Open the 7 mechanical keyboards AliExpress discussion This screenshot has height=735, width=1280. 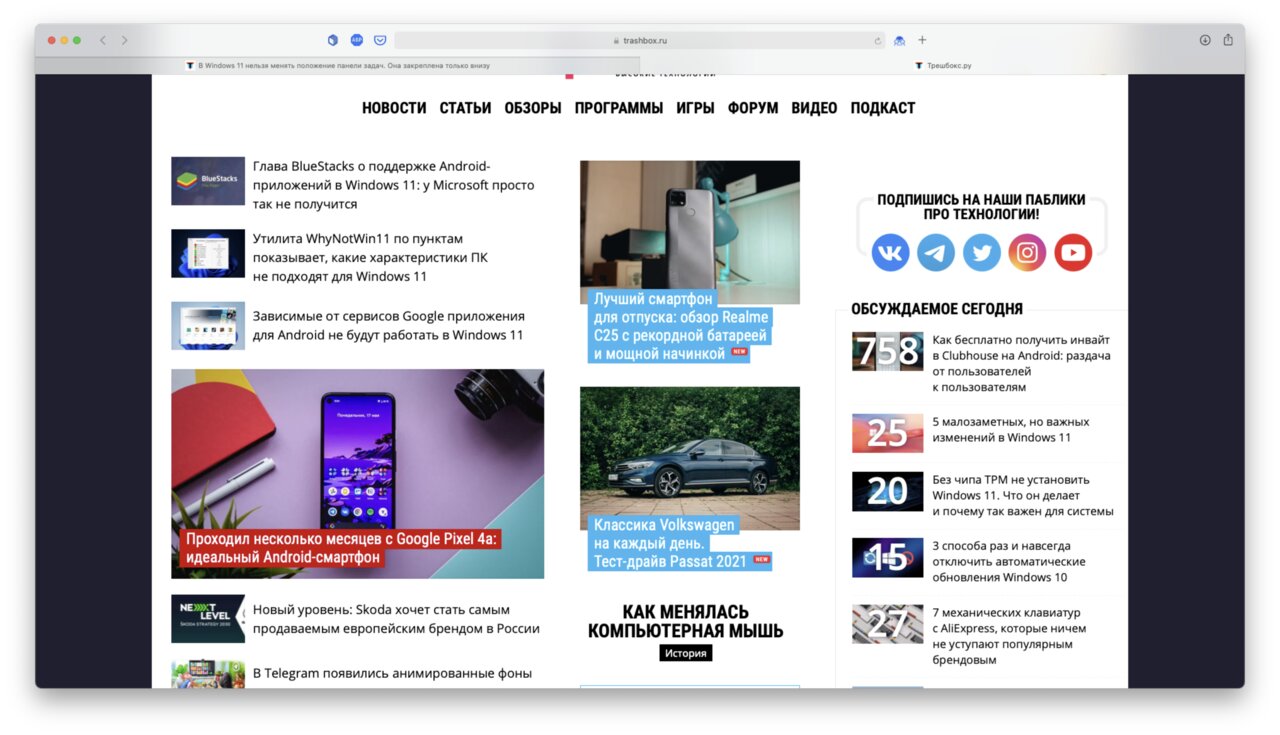[1009, 636]
